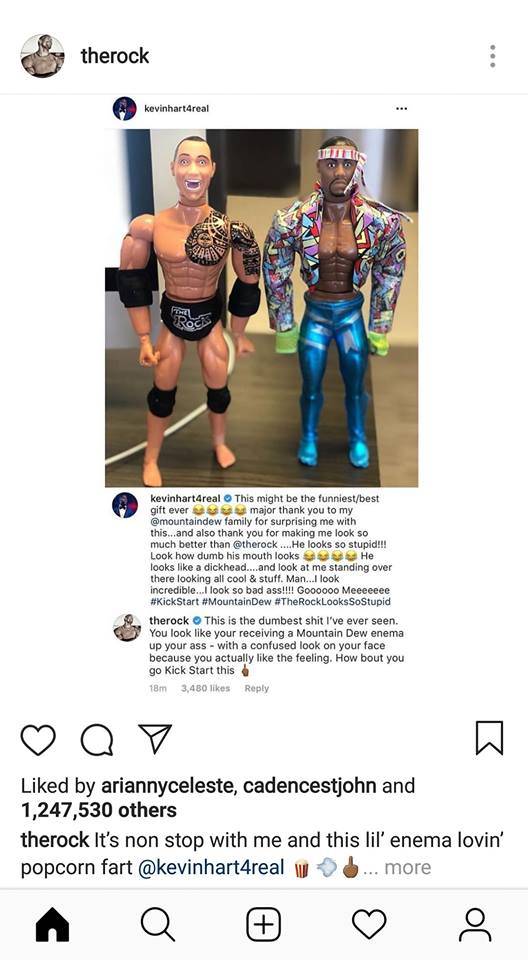Tap the action figures post image
Image resolution: width=528 pixels, height=960 pixels.
[262, 308]
